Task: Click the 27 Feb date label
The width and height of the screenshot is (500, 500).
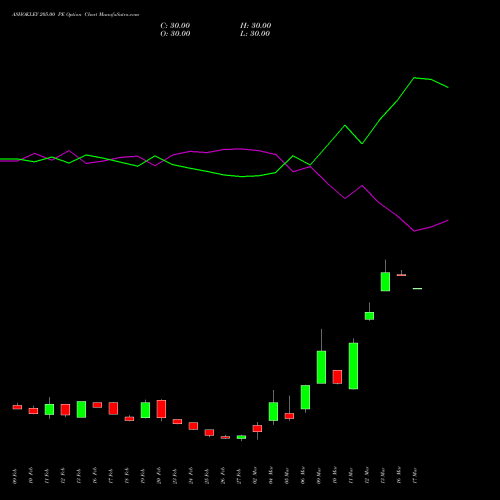Action: click(x=239, y=476)
